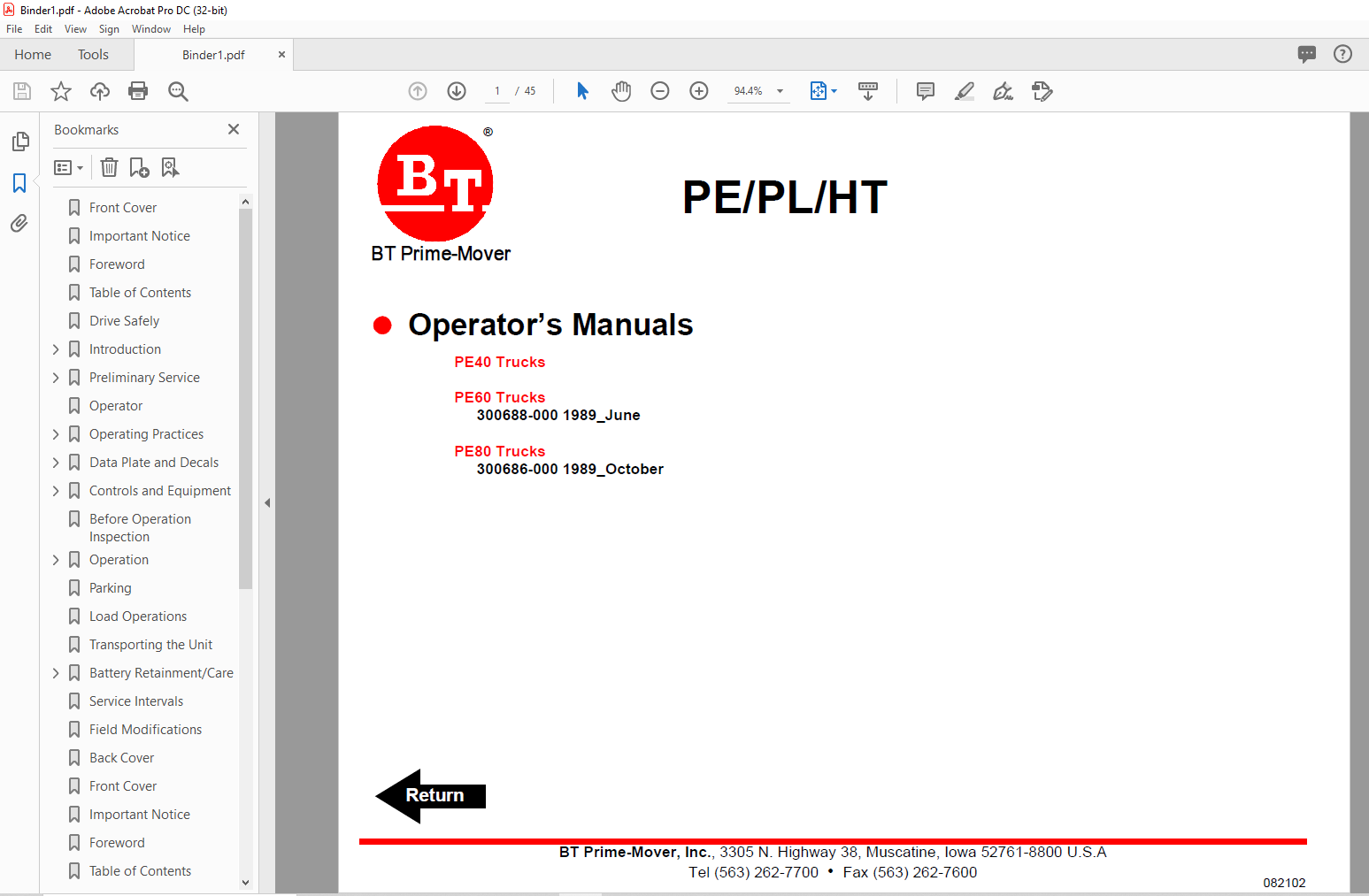This screenshot has height=896, width=1369.
Task: Open the Window menu
Action: coord(151,29)
